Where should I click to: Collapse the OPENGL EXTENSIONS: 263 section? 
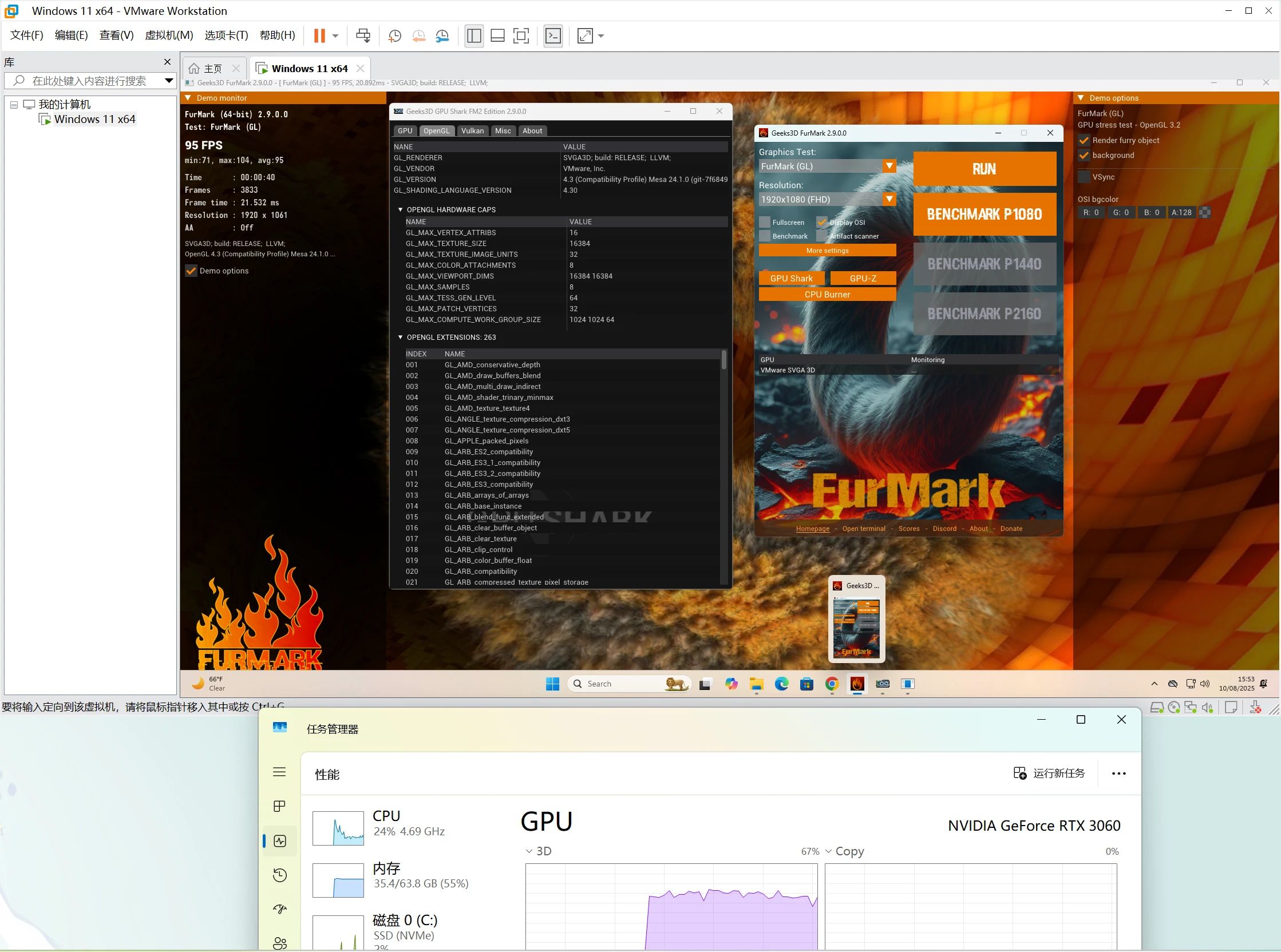pyautogui.click(x=400, y=338)
